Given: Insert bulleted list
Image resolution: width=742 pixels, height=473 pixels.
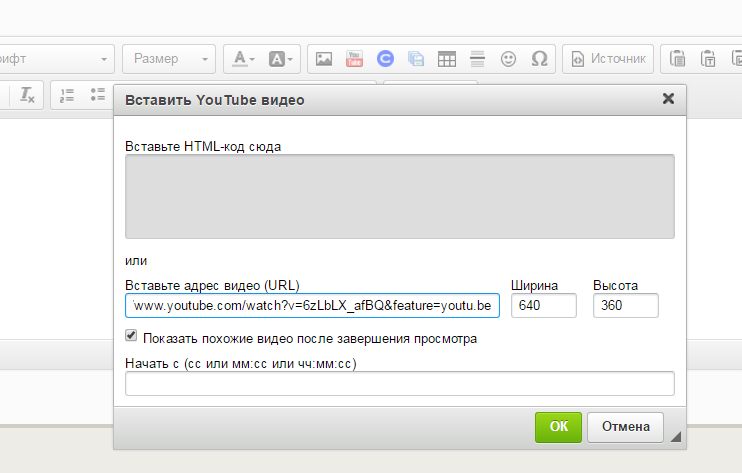Looking at the screenshot, I should tap(97, 95).
